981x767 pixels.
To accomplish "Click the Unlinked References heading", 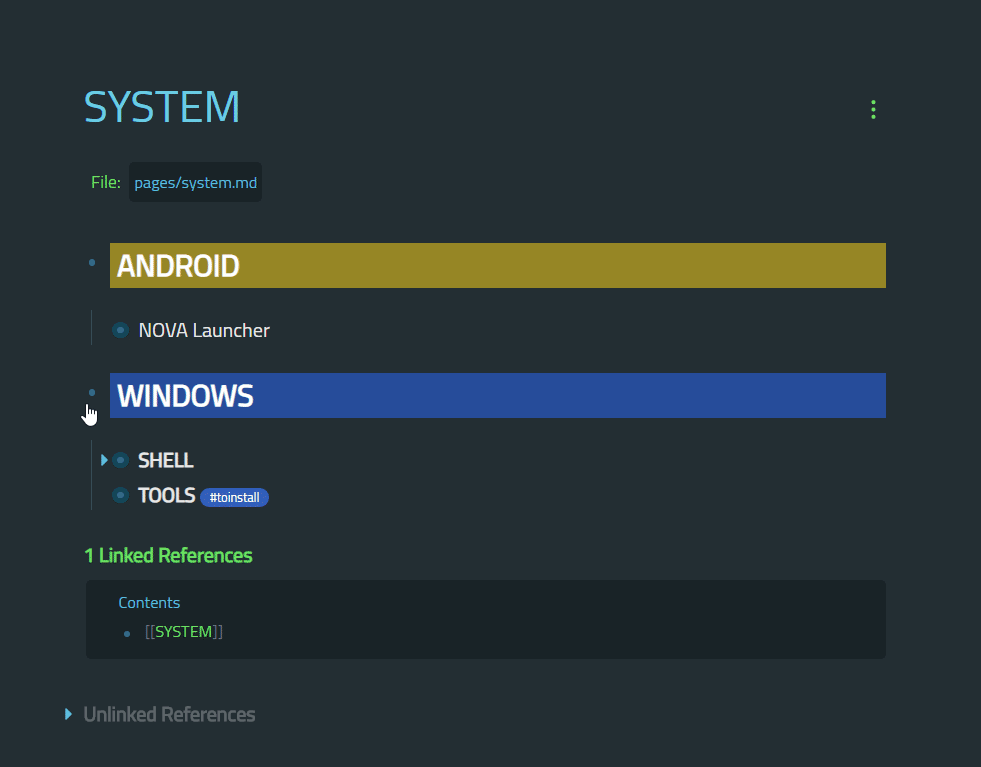I will [170, 714].
